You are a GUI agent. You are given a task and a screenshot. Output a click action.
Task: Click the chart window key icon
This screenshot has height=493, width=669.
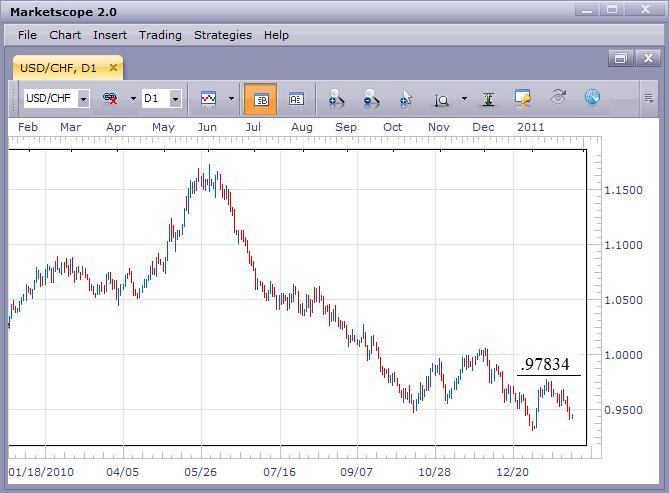(x=523, y=98)
